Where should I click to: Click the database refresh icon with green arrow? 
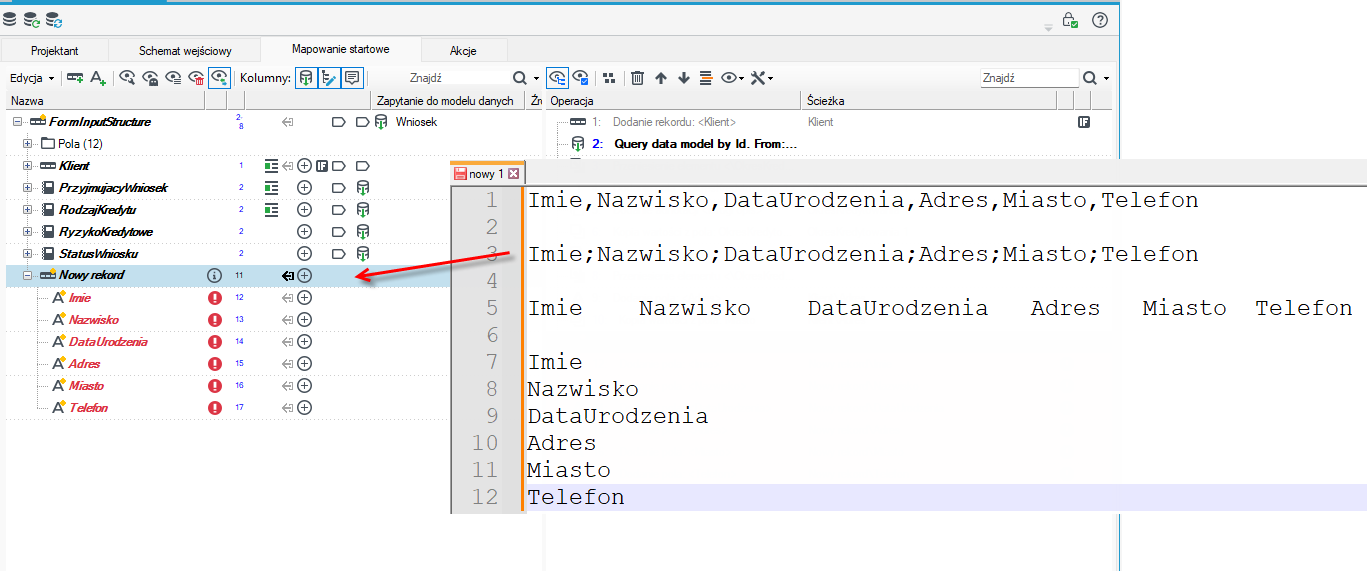(x=32, y=19)
